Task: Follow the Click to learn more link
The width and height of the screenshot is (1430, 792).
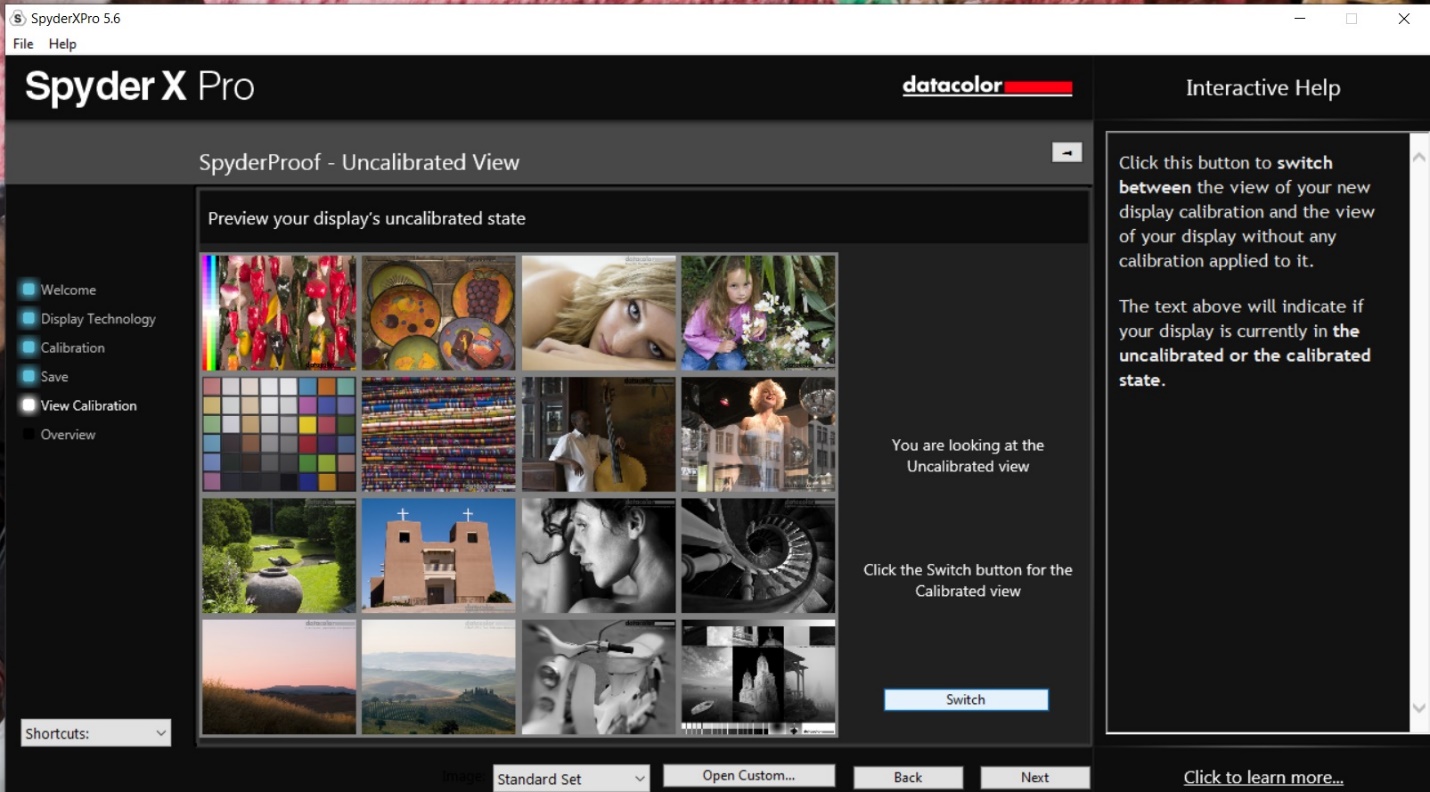Action: pos(1263,777)
